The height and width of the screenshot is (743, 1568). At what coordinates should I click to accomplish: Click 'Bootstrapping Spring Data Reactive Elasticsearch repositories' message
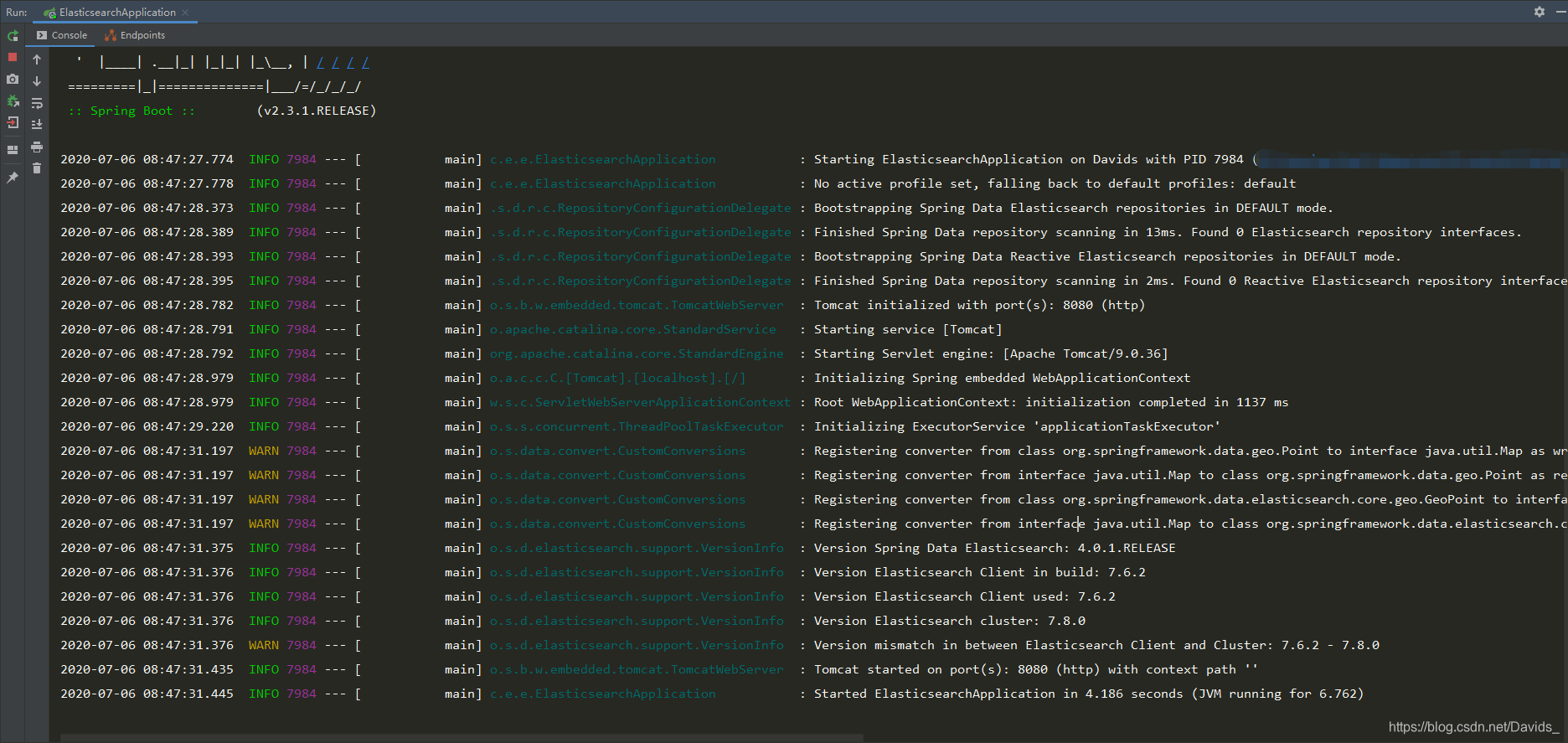(1107, 256)
